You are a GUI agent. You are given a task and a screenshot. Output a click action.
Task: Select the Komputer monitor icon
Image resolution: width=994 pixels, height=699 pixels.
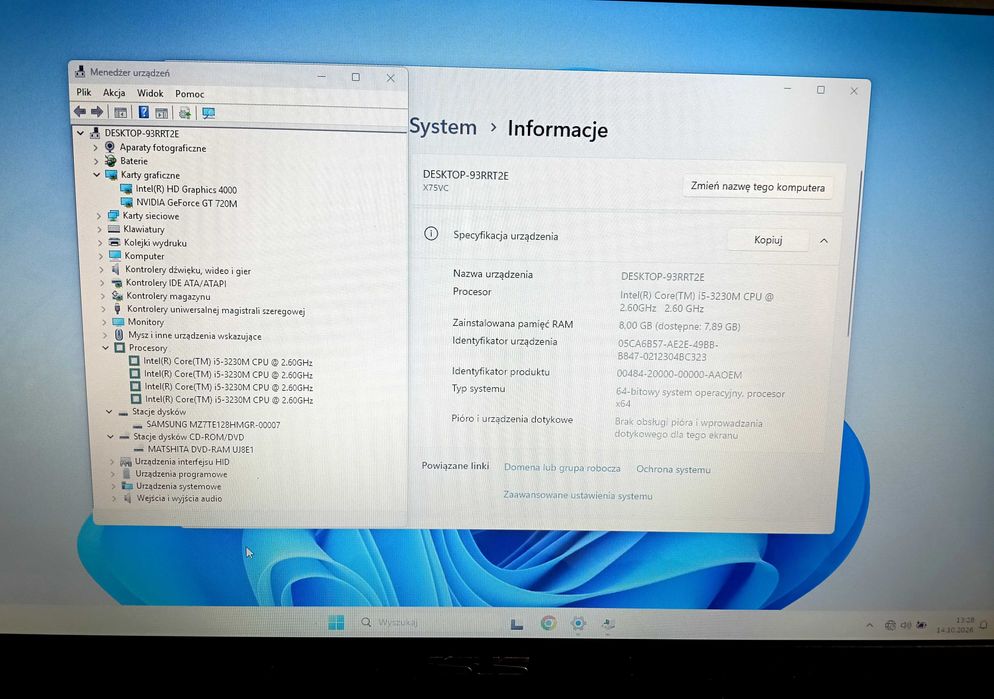[115, 255]
